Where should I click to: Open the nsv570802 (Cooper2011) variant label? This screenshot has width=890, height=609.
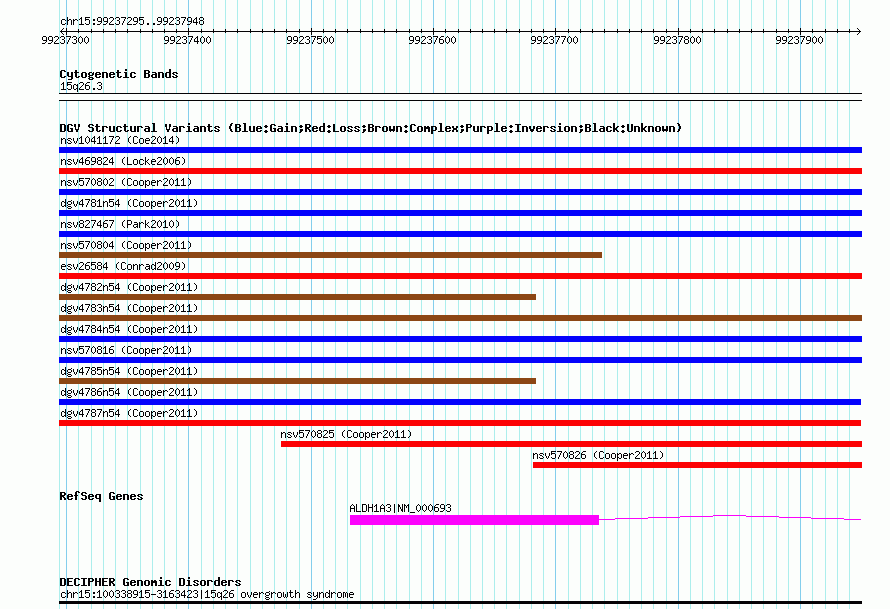tap(125, 182)
